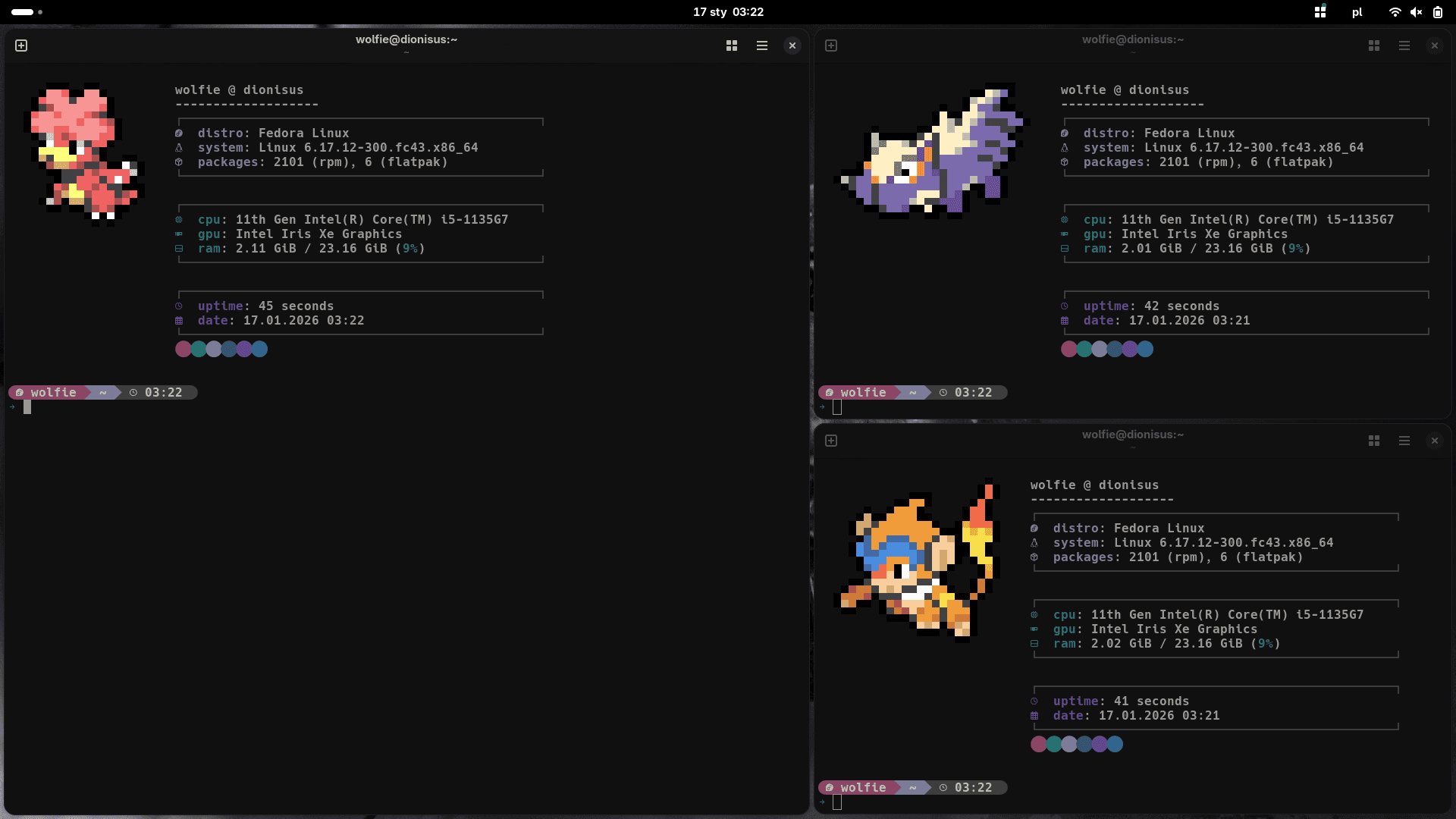Viewport: 1456px width, 819px height.
Task: Open the pl keyboard layout selector
Action: (x=1357, y=12)
